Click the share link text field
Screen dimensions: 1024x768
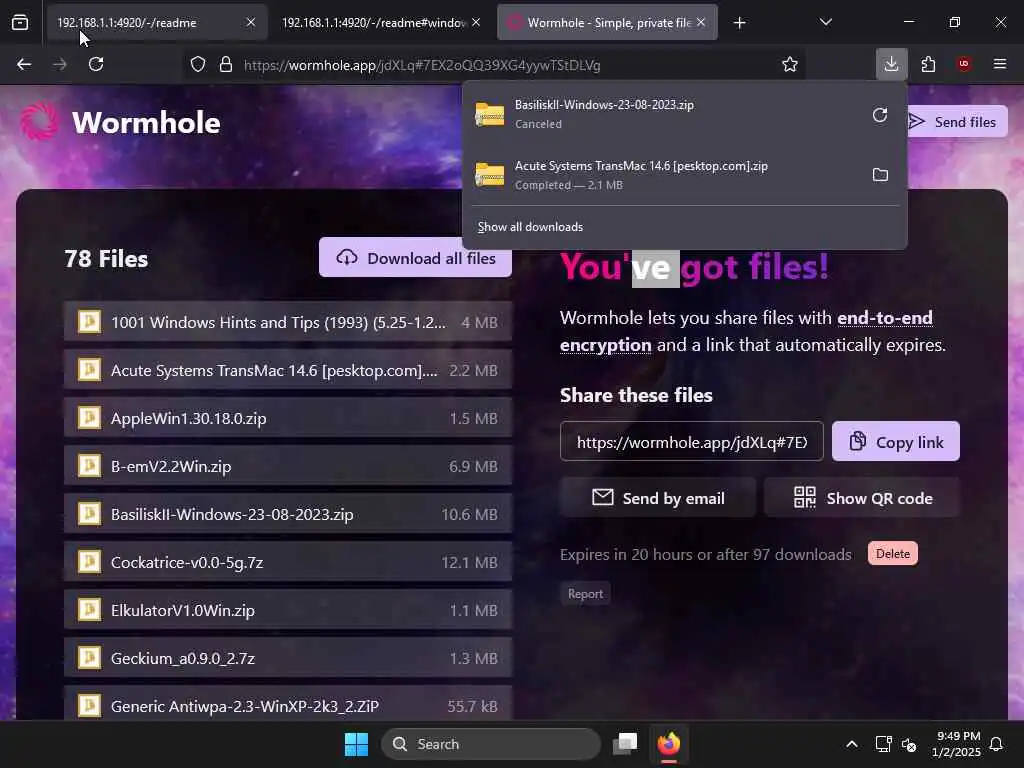(x=692, y=442)
